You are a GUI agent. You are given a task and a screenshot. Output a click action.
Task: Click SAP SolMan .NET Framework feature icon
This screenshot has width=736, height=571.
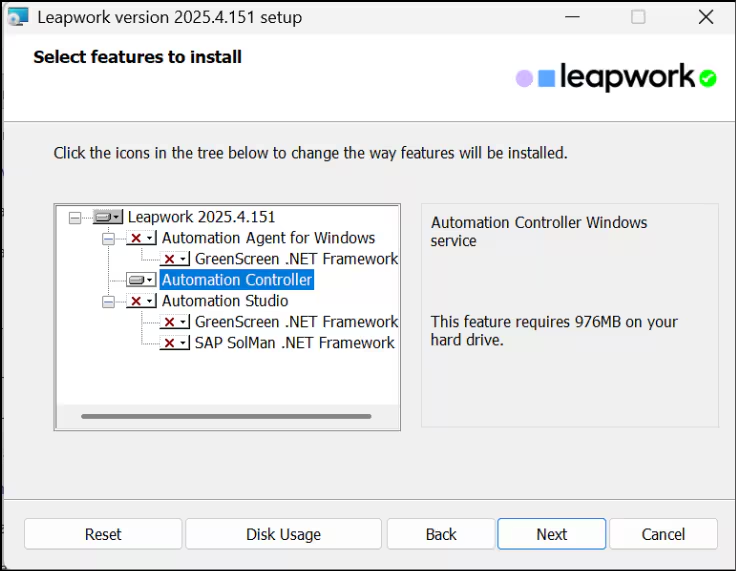click(x=174, y=343)
